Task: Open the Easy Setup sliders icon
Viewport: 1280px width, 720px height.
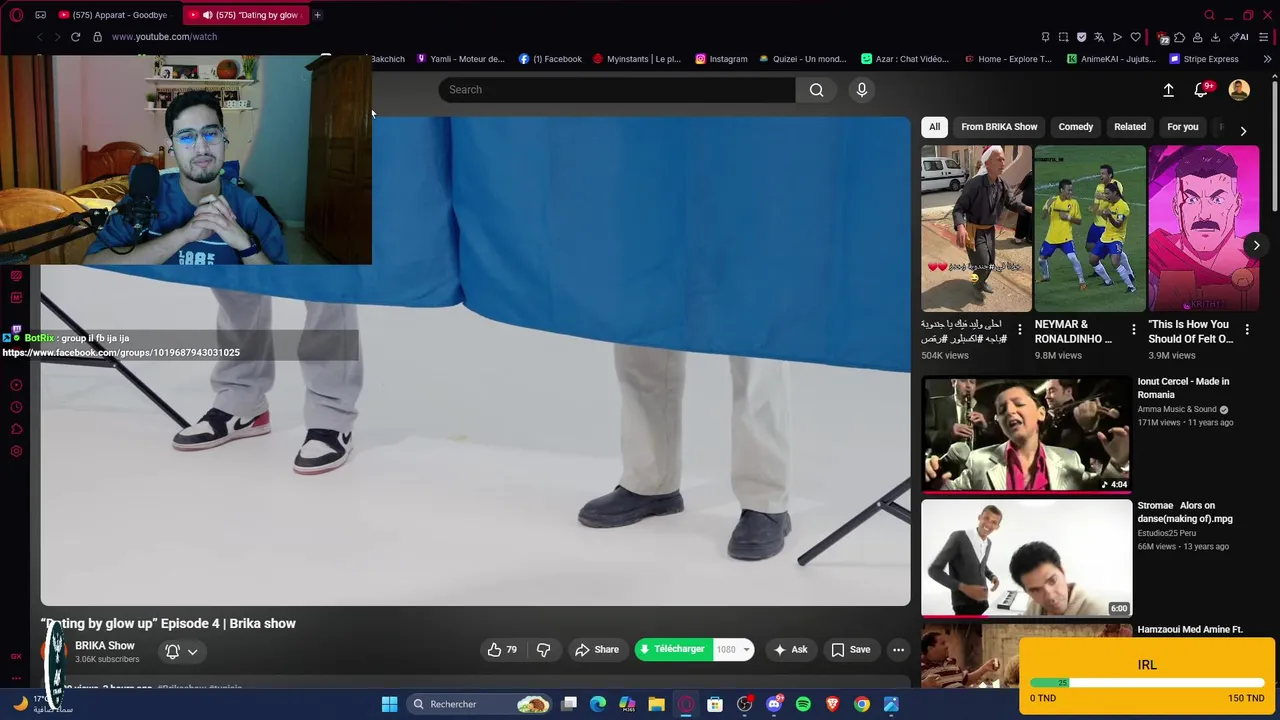Action: click(x=1264, y=37)
